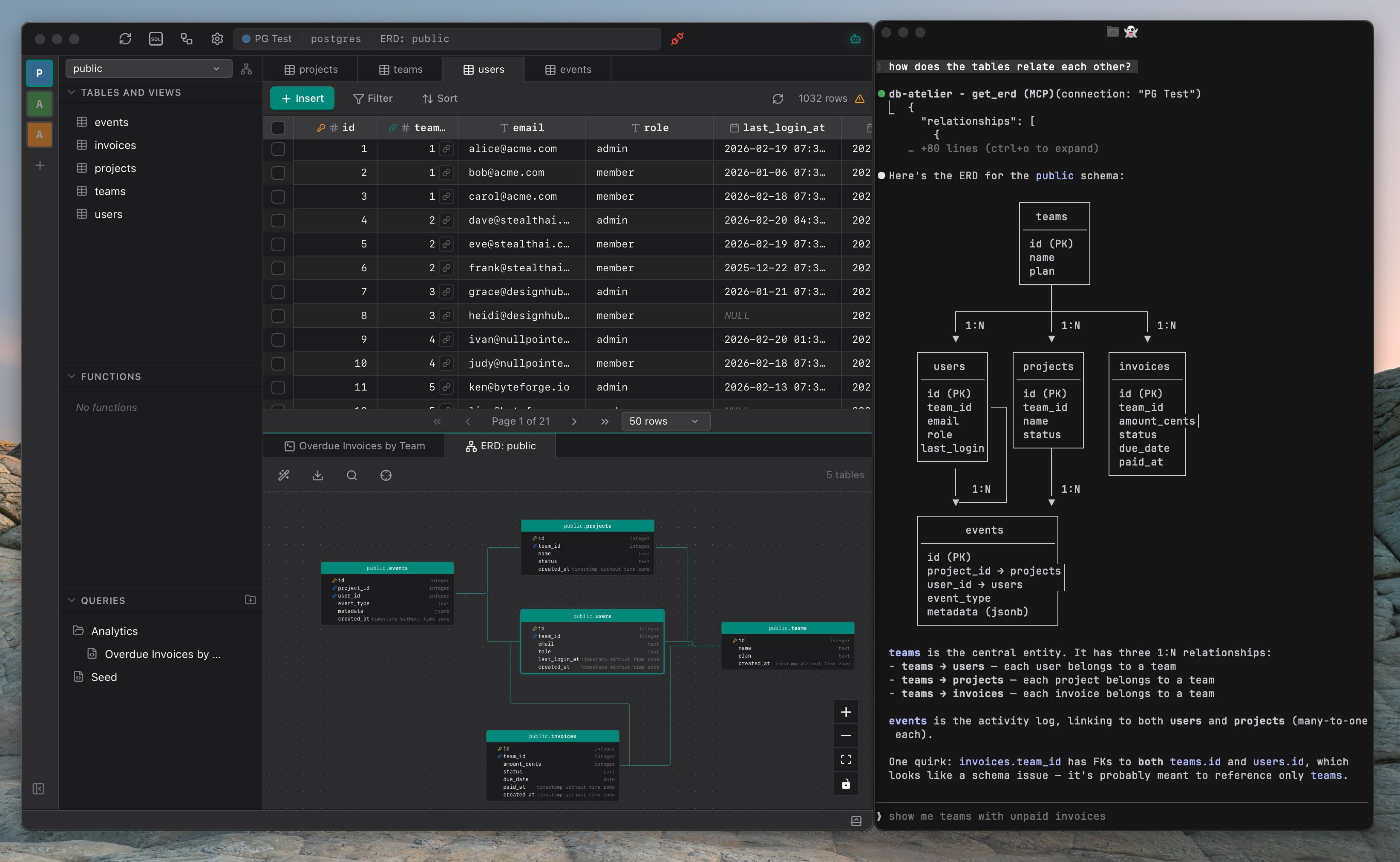Collapse the Tables and Views section
Image resolution: width=1400 pixels, height=862 pixels.
pos(72,92)
